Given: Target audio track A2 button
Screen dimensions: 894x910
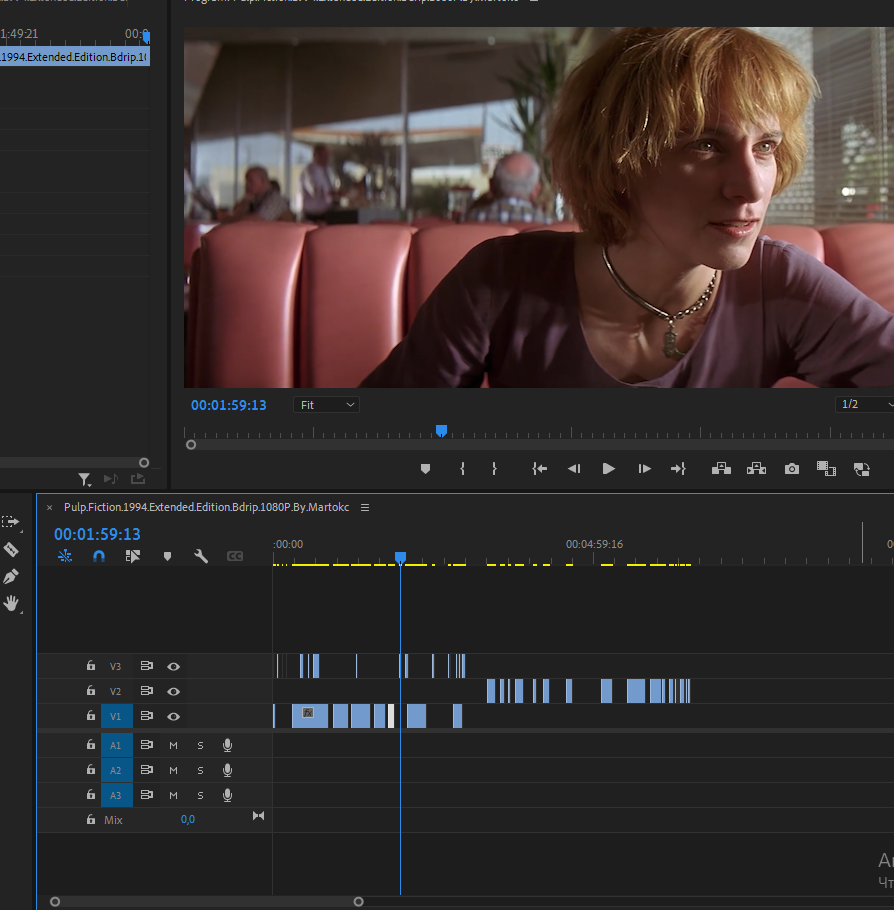Looking at the screenshot, I should pos(117,770).
